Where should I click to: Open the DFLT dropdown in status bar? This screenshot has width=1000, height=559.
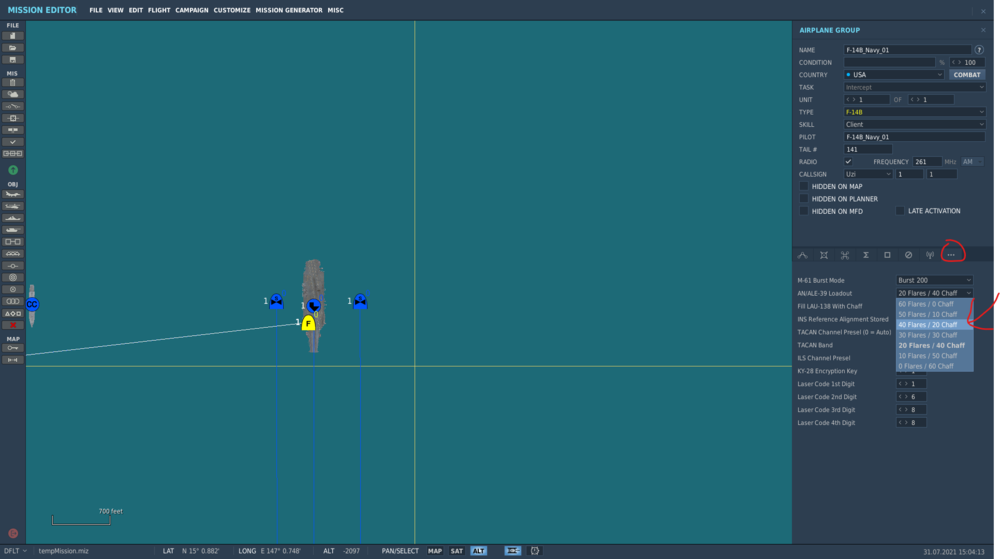tap(15, 551)
